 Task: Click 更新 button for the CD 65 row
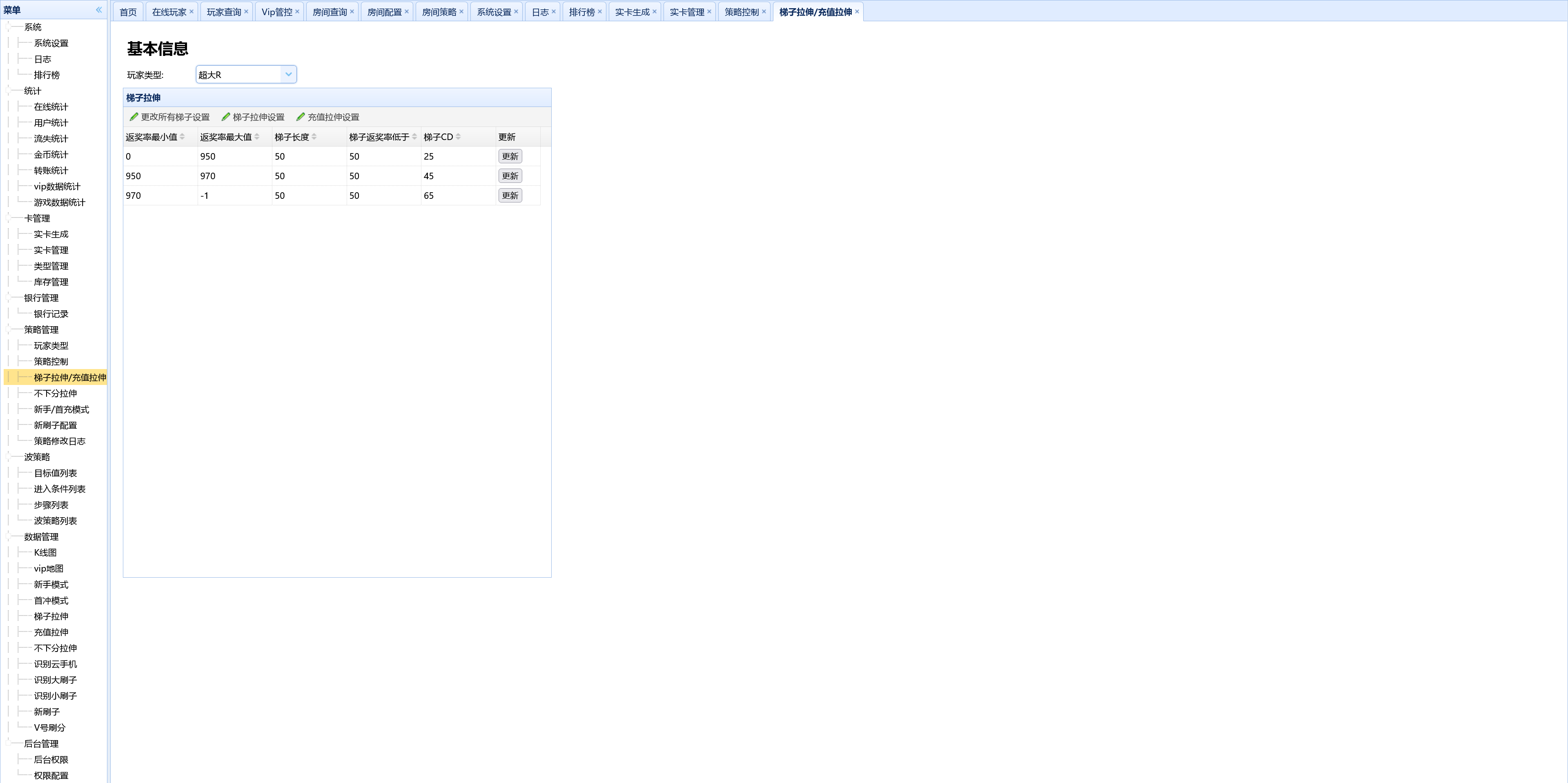(x=510, y=195)
